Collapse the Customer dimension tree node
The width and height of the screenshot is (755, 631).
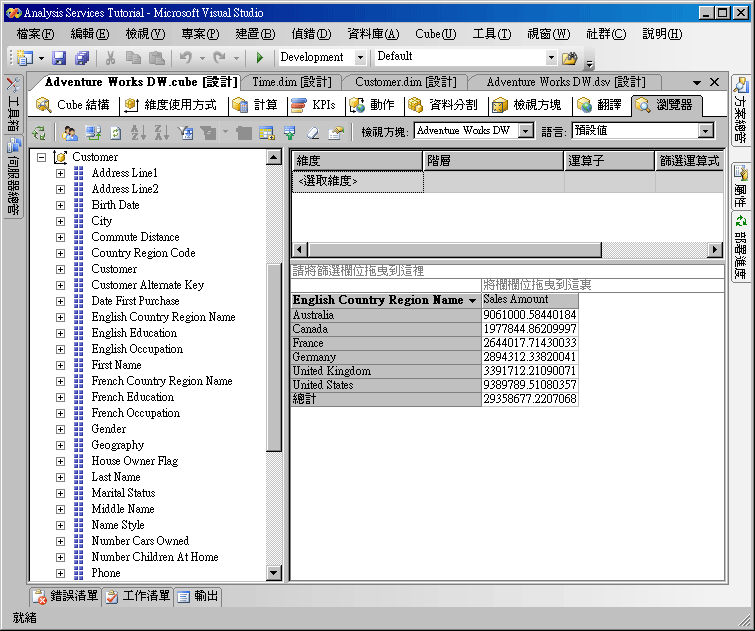41,157
